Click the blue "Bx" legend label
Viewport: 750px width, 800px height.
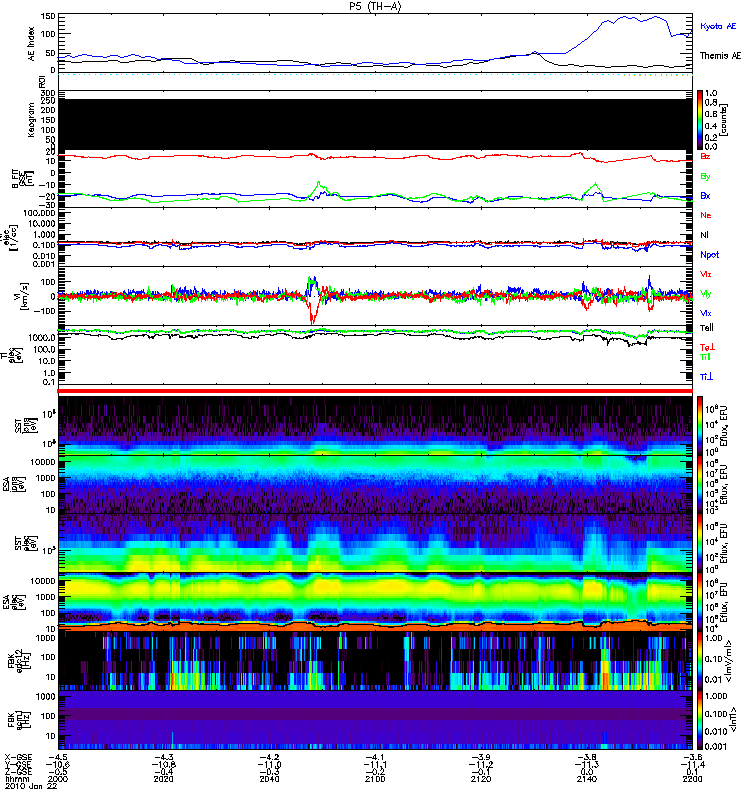pyautogui.click(x=705, y=195)
